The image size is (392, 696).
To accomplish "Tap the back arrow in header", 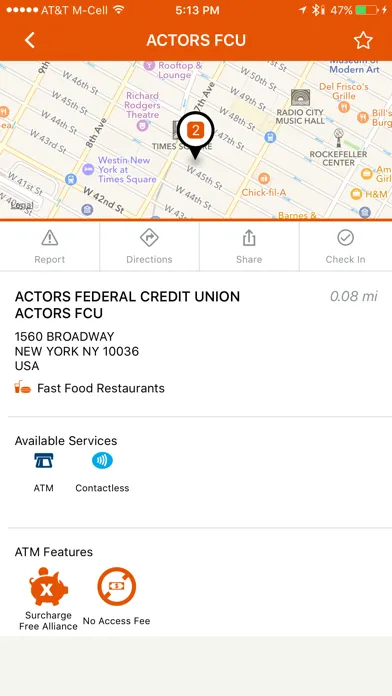I will [x=29, y=40].
